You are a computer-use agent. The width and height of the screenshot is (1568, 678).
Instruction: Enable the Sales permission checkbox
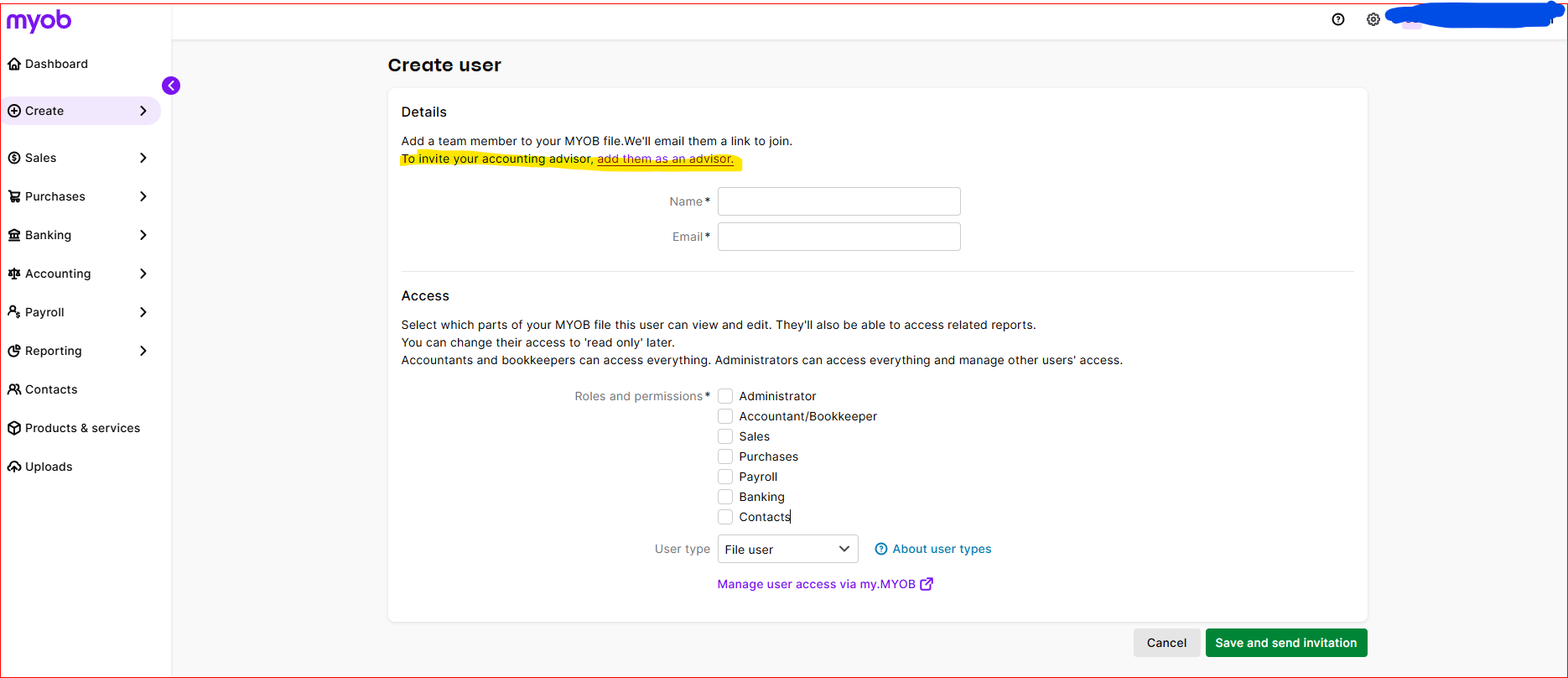pos(725,436)
